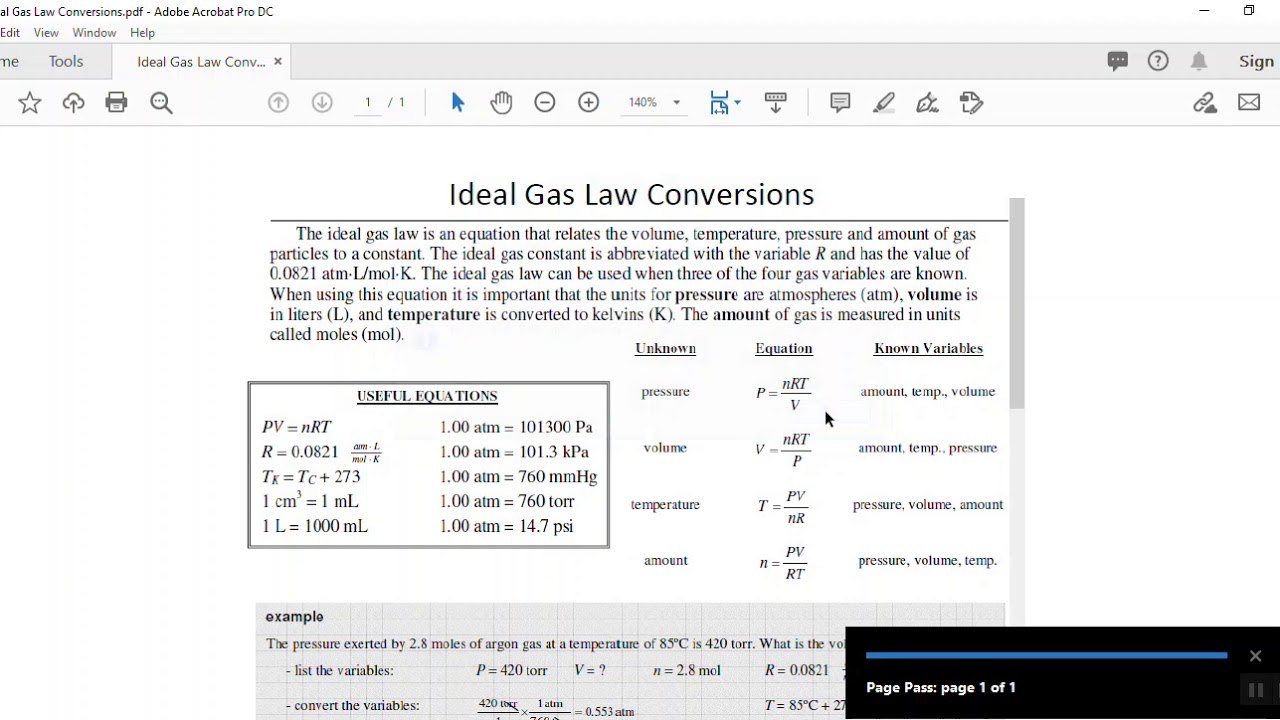Open the find text magnifier tool
The image size is (1280, 720).
coord(161,102)
